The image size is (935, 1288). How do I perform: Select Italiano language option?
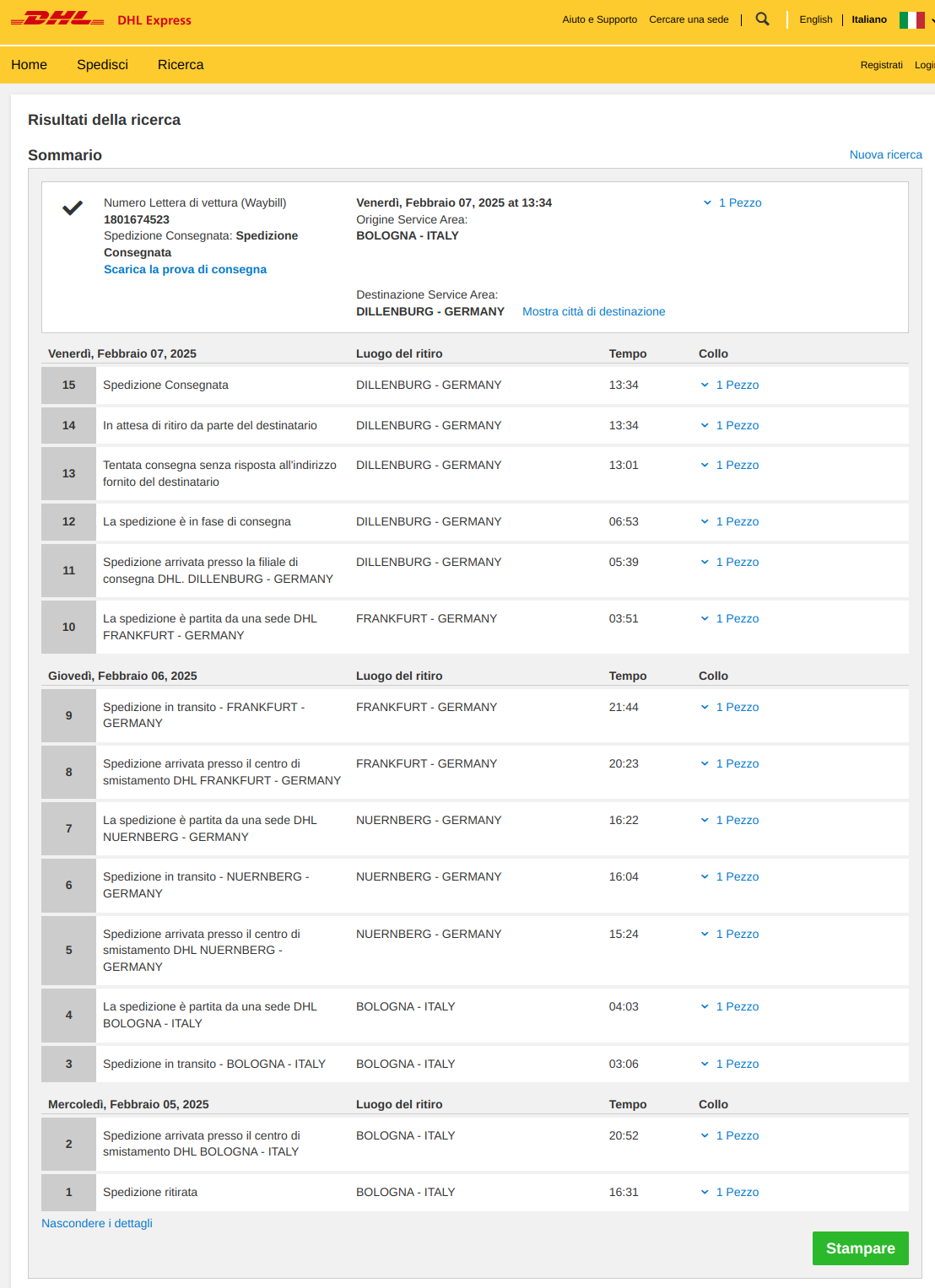point(869,19)
